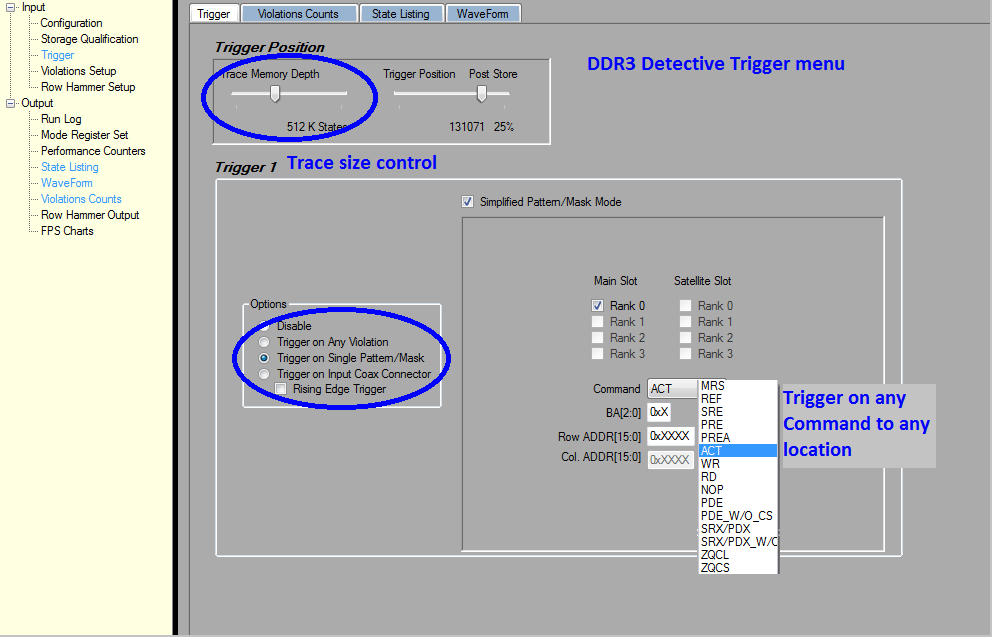The image size is (992, 637).
Task: Click the Col. ADDR[15:0] input field
Action: (671, 459)
